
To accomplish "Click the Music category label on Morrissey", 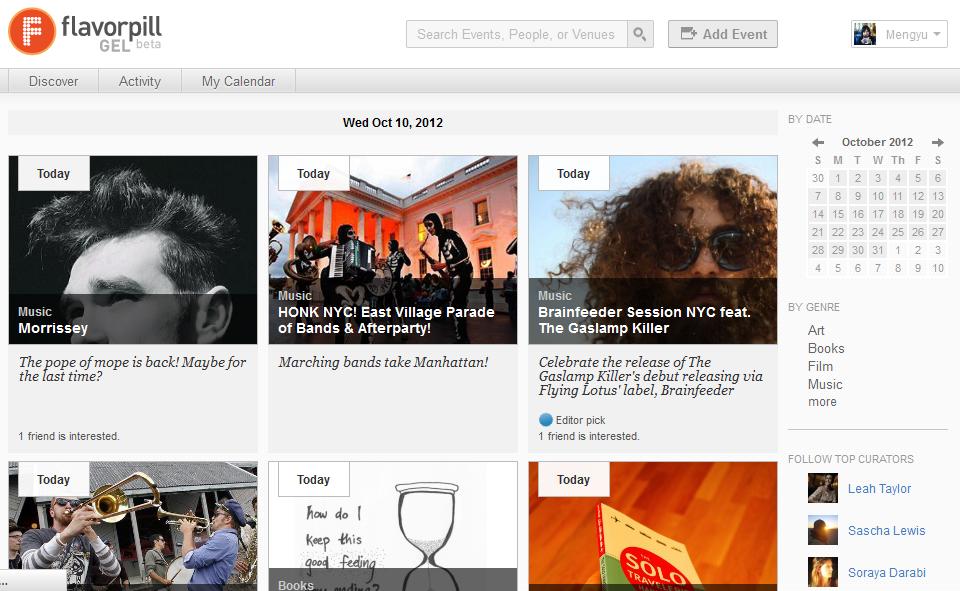I will (35, 312).
